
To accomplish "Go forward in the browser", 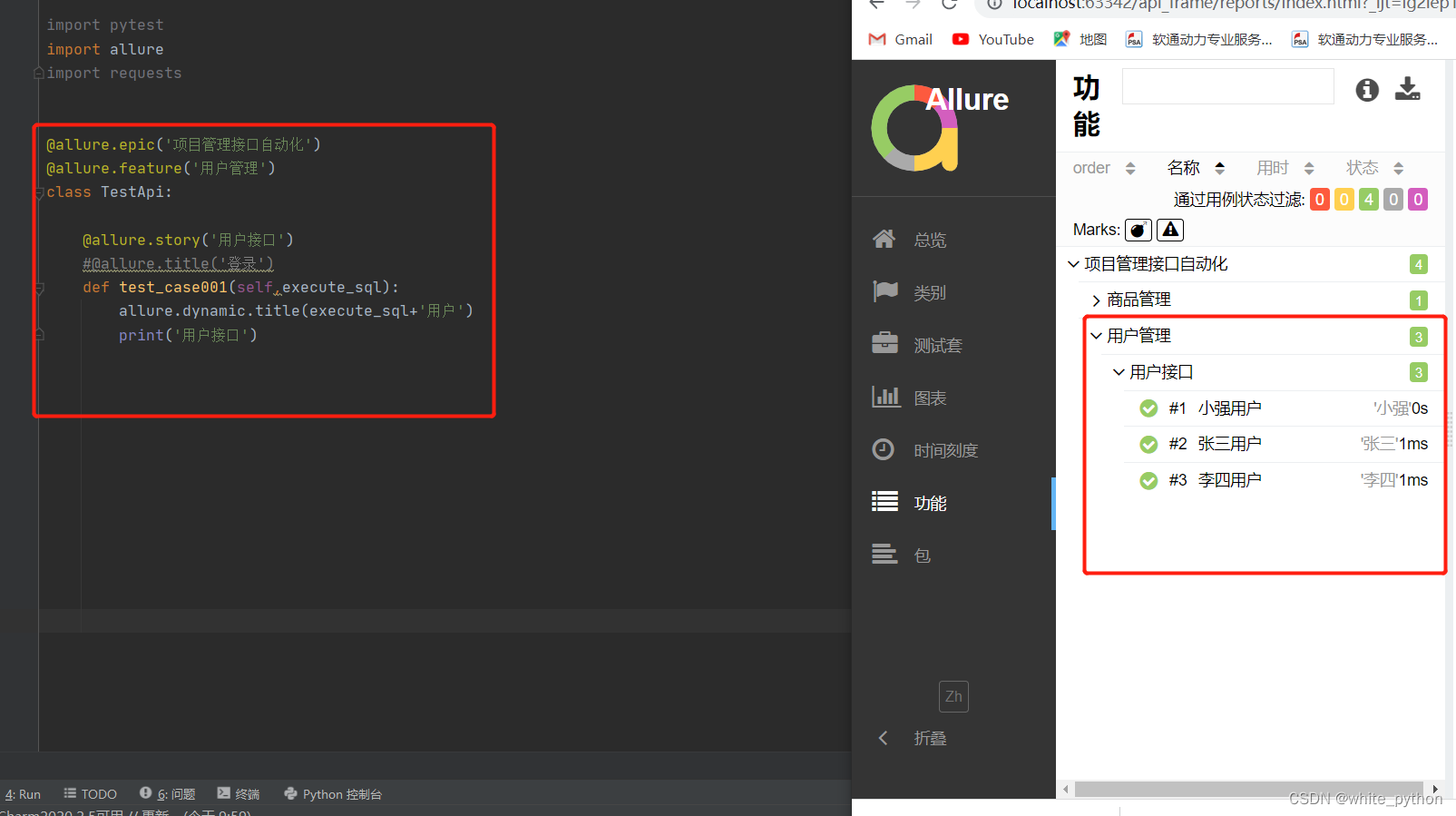I will [x=913, y=5].
